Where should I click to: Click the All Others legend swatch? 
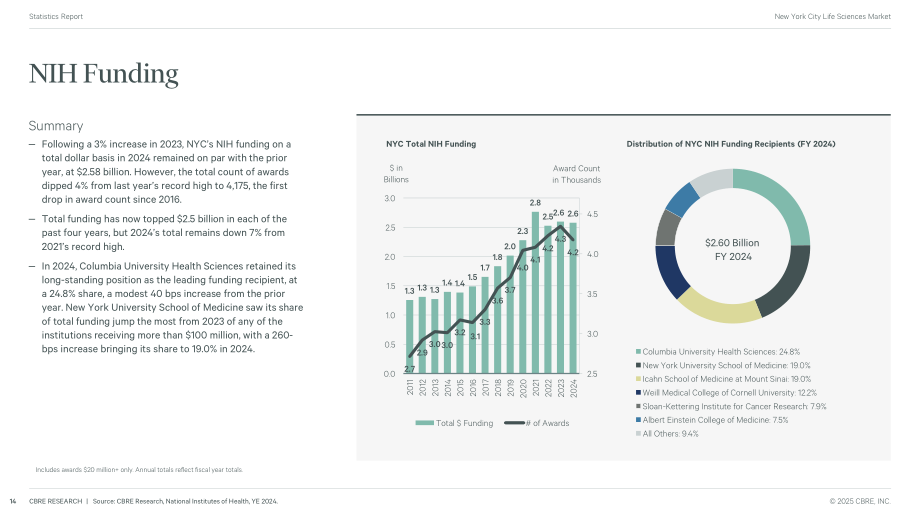638,434
